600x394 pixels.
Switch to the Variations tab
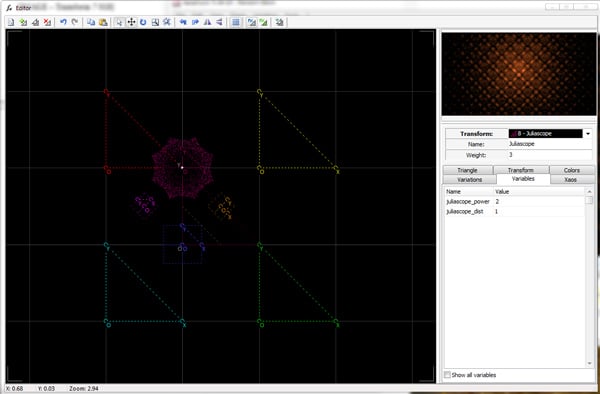[x=470, y=179]
